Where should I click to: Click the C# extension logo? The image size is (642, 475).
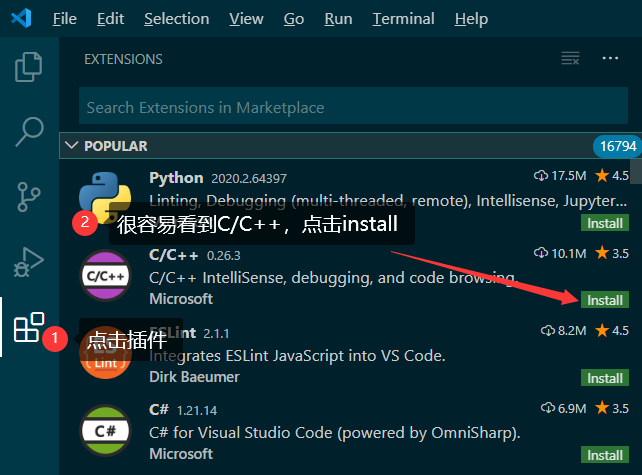point(105,431)
